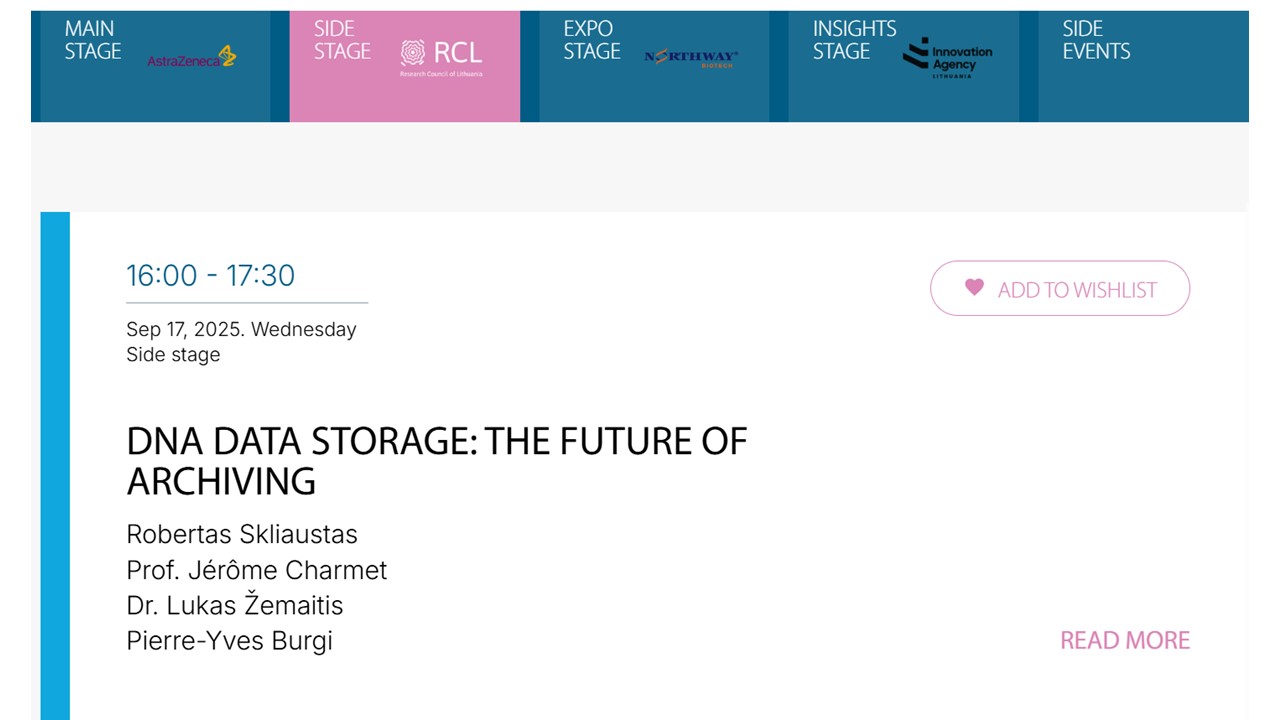Click the Read More link

pos(1125,640)
